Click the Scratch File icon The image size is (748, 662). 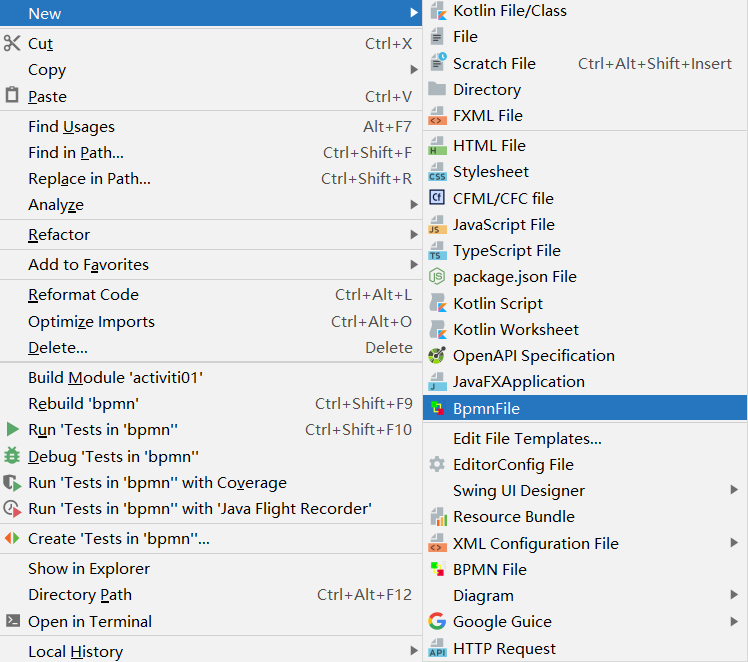[x=437, y=62]
